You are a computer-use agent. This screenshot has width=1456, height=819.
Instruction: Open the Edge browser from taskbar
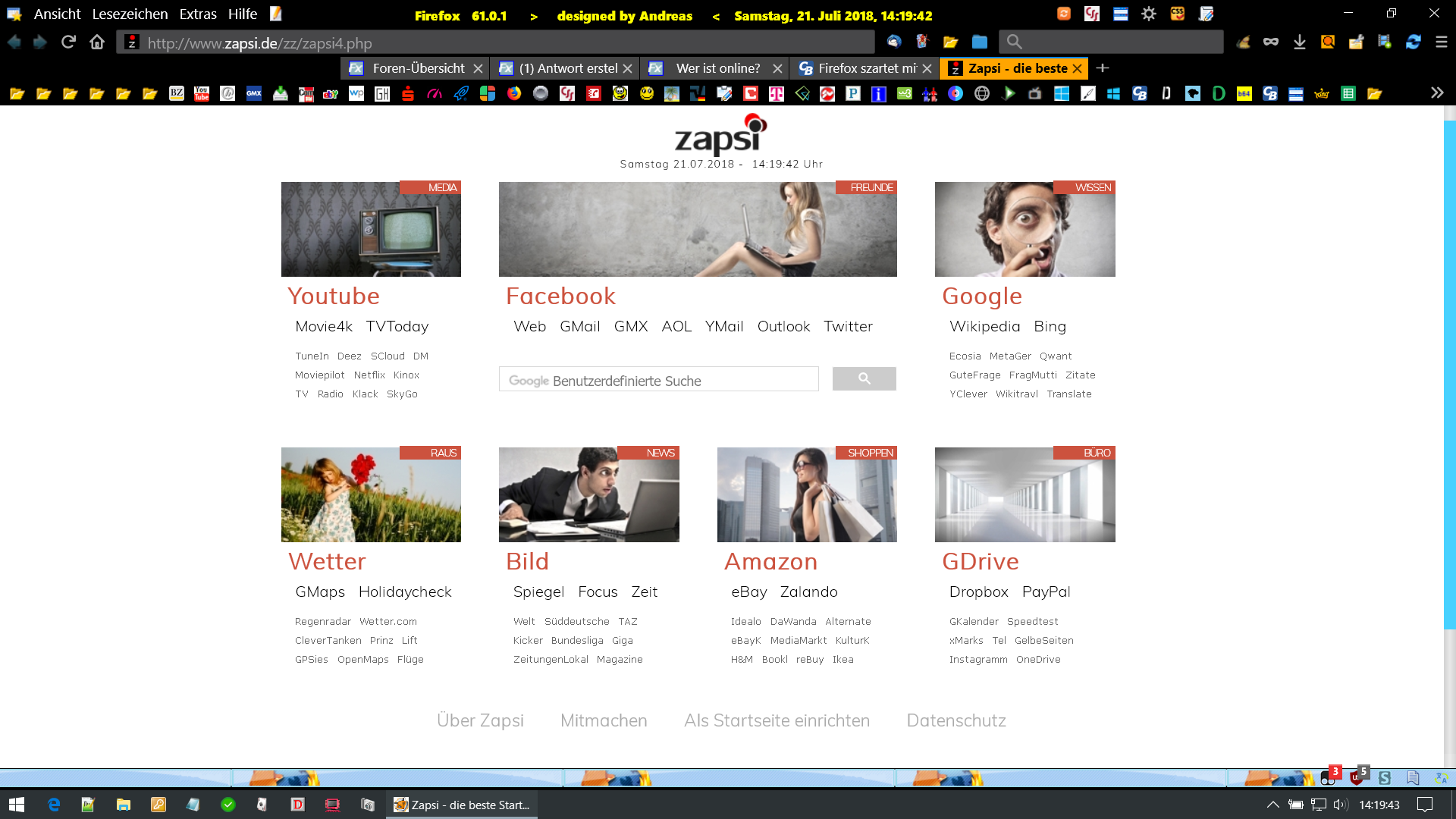(x=54, y=805)
